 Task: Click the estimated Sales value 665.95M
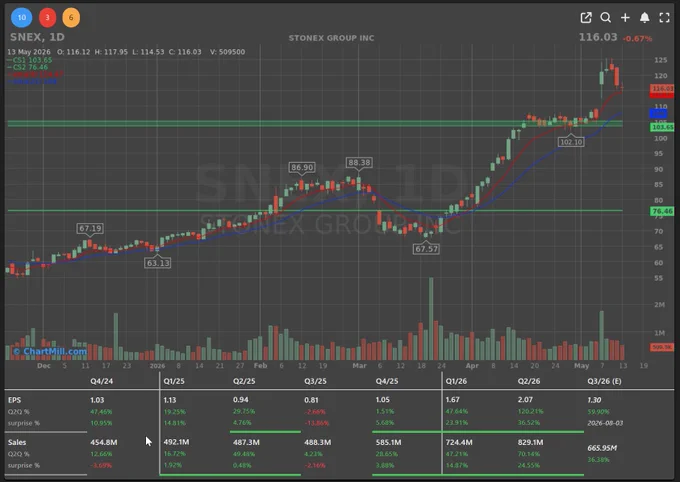tap(602, 448)
